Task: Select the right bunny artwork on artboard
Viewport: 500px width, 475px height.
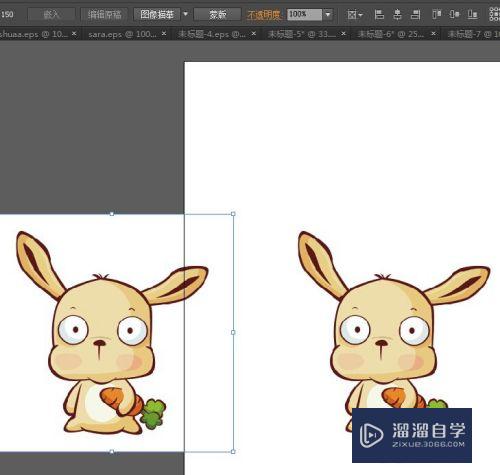Action: tap(393, 333)
